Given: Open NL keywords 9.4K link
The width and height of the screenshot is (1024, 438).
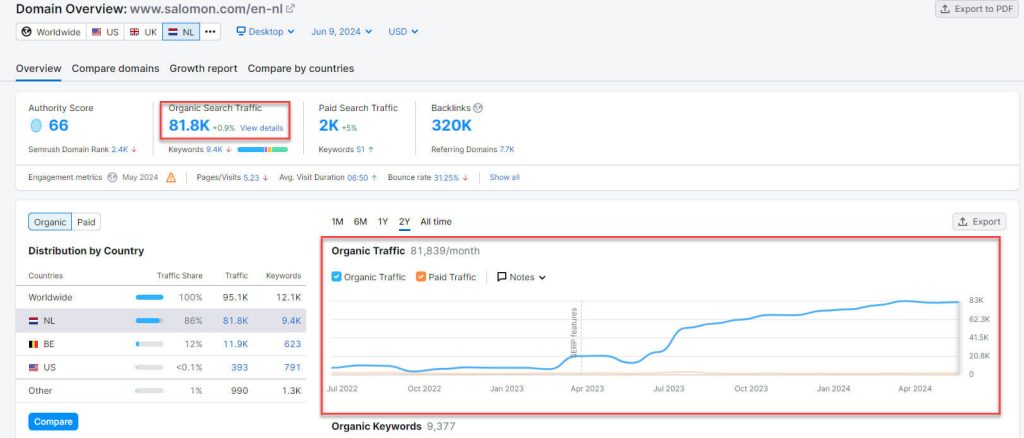Looking at the screenshot, I should pos(291,321).
